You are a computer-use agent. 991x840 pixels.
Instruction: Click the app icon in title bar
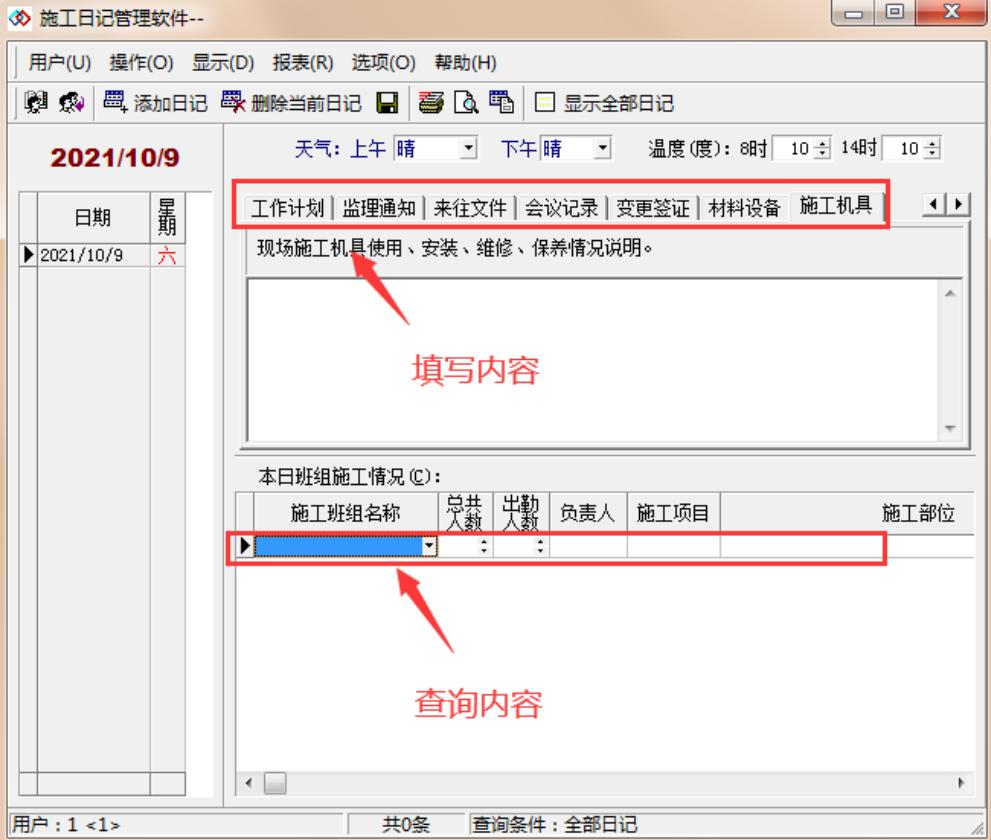pos(20,18)
